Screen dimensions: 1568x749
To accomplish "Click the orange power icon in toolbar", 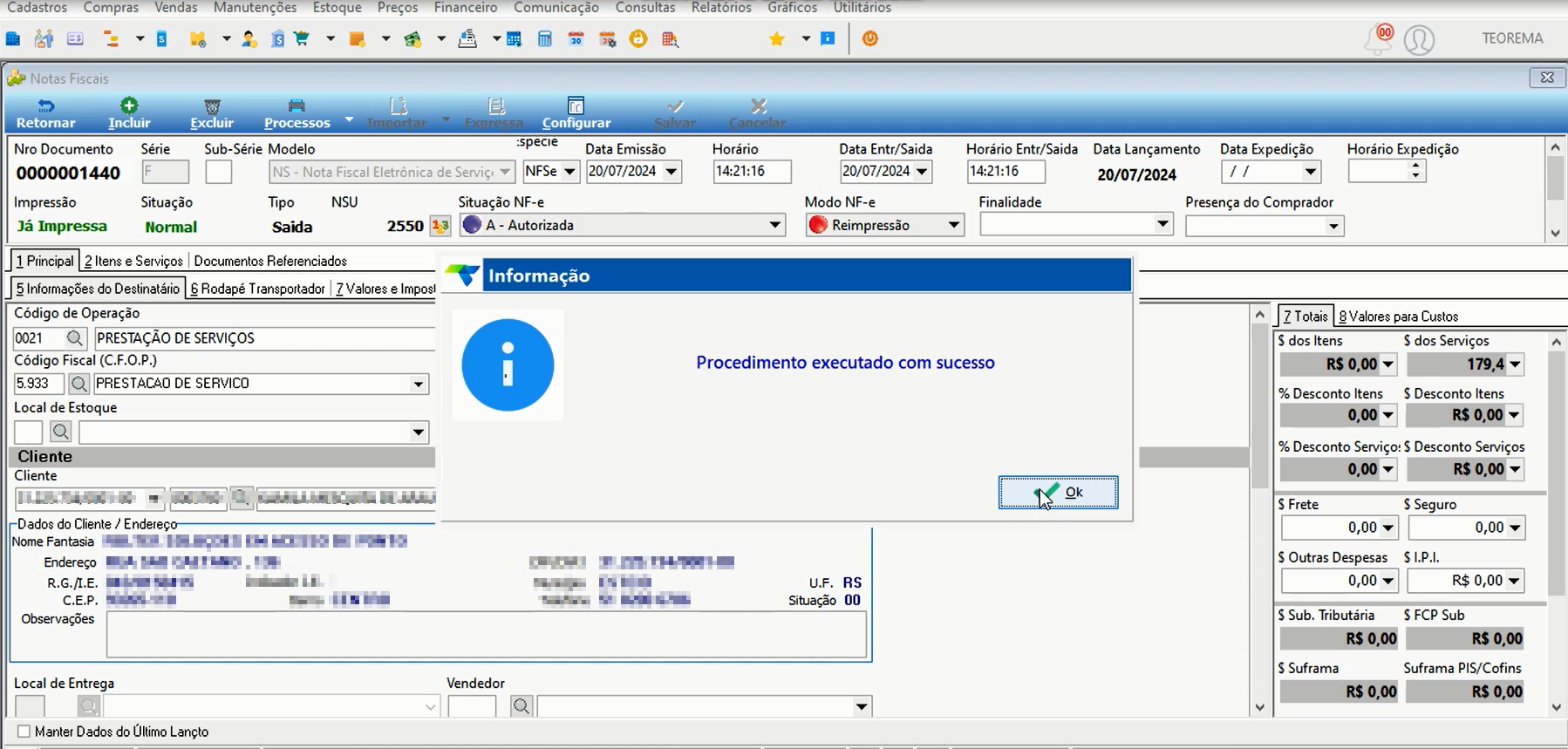I will coord(869,39).
